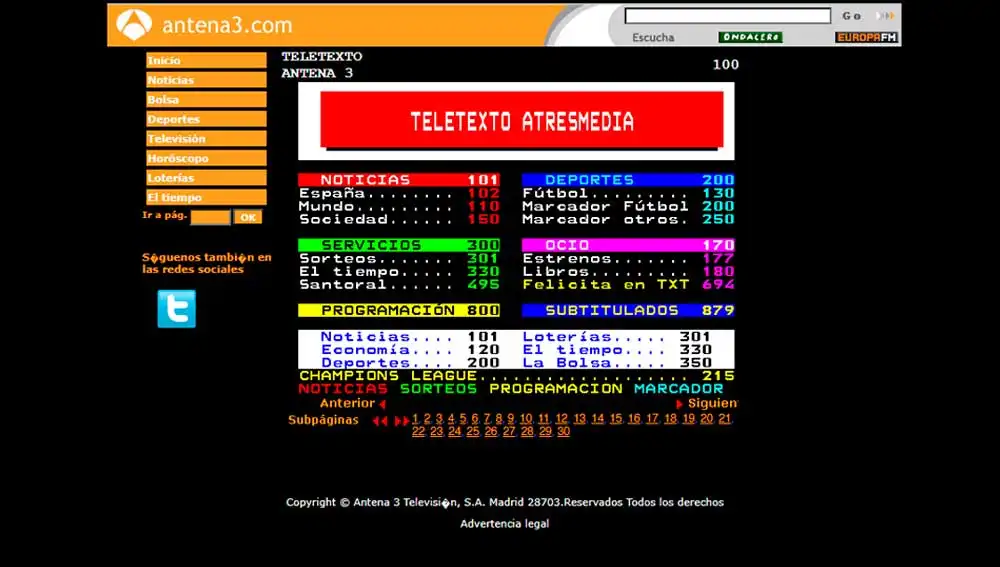Click the Anterior red arrow
Screen dimensions: 1000x567
click(x=382, y=404)
